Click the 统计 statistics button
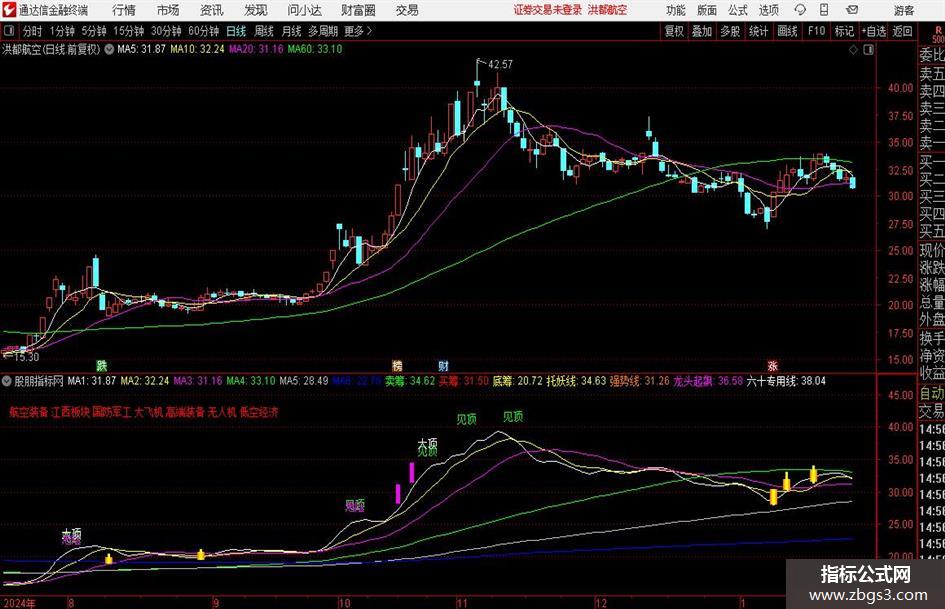The image size is (945, 609). coord(758,31)
